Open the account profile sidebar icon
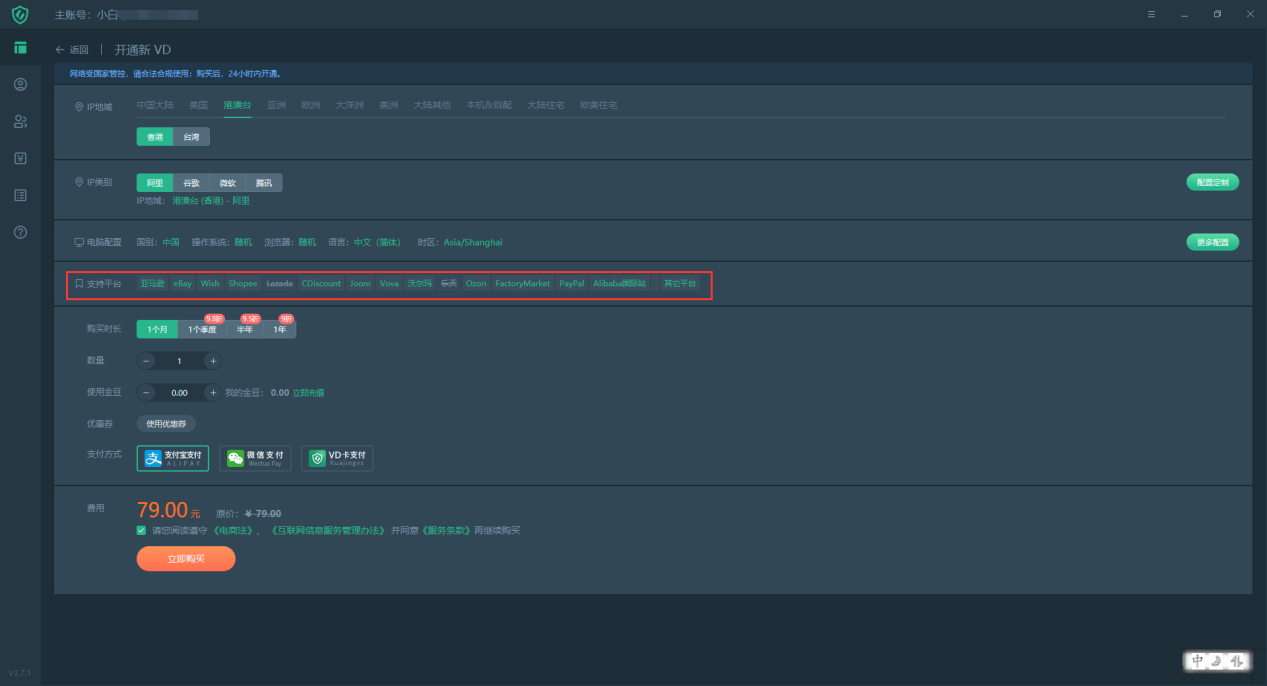The image size is (1267, 686). click(x=20, y=85)
